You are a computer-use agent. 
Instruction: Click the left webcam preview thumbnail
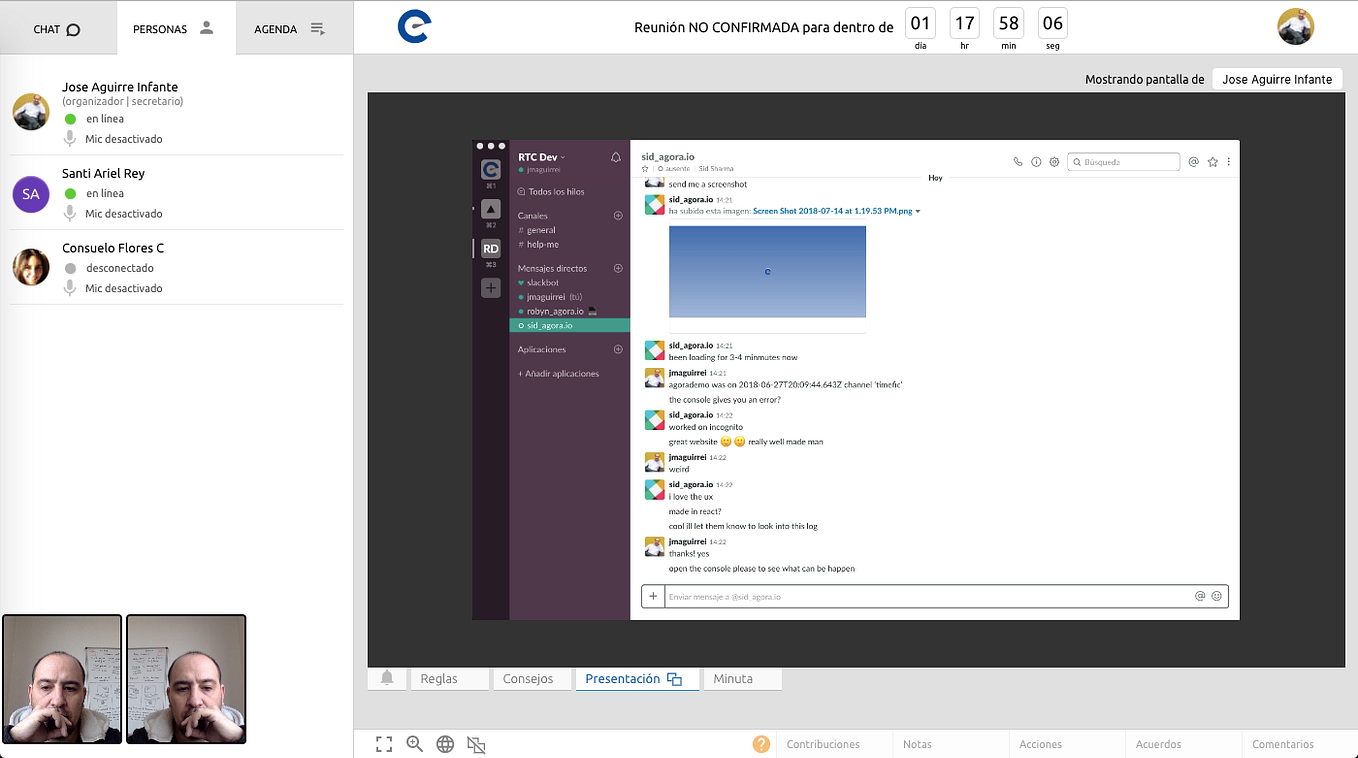61,680
